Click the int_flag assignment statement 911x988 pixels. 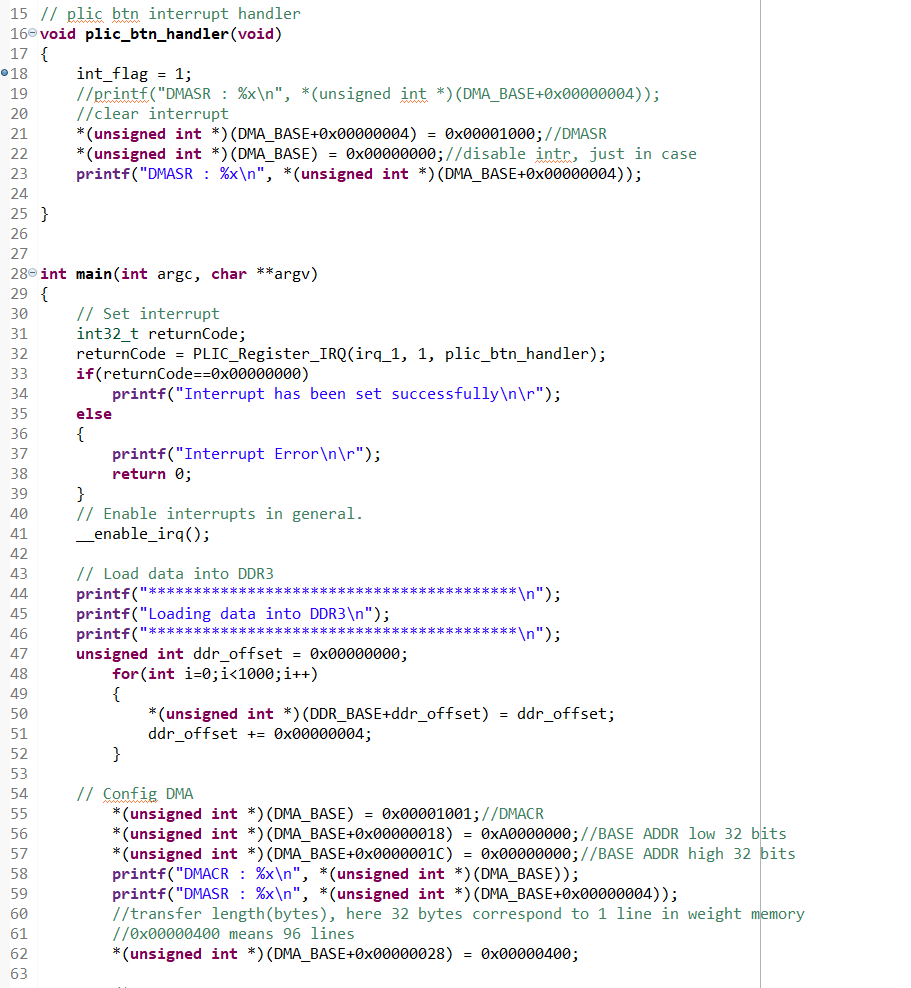(134, 74)
